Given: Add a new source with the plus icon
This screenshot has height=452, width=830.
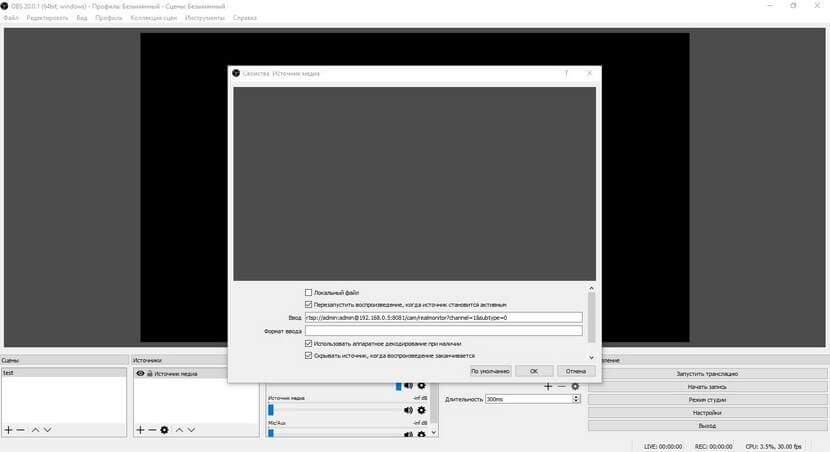Looking at the screenshot, I should [x=140, y=430].
